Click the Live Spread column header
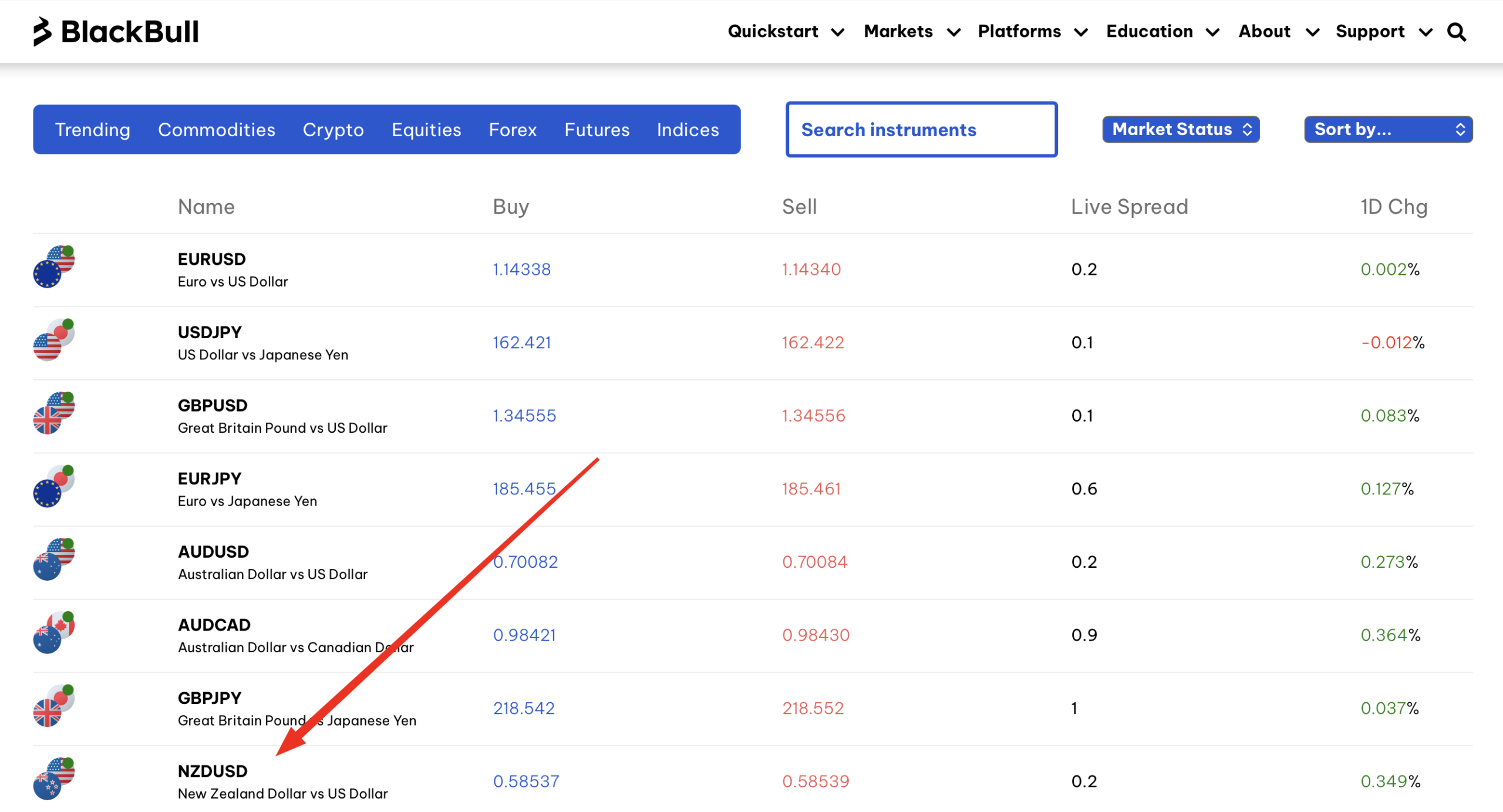This screenshot has height=812, width=1503. pyautogui.click(x=1129, y=207)
